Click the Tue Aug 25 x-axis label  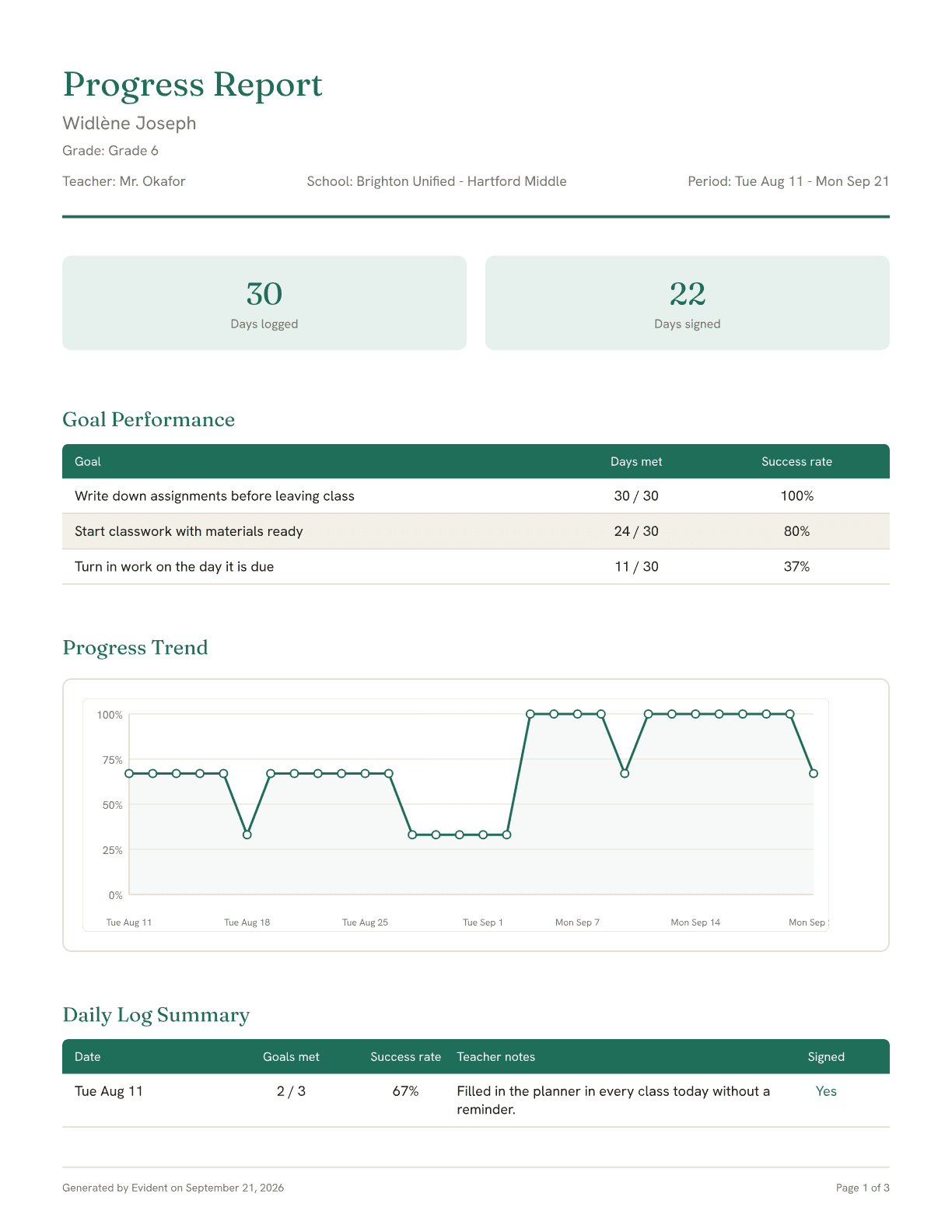click(366, 922)
